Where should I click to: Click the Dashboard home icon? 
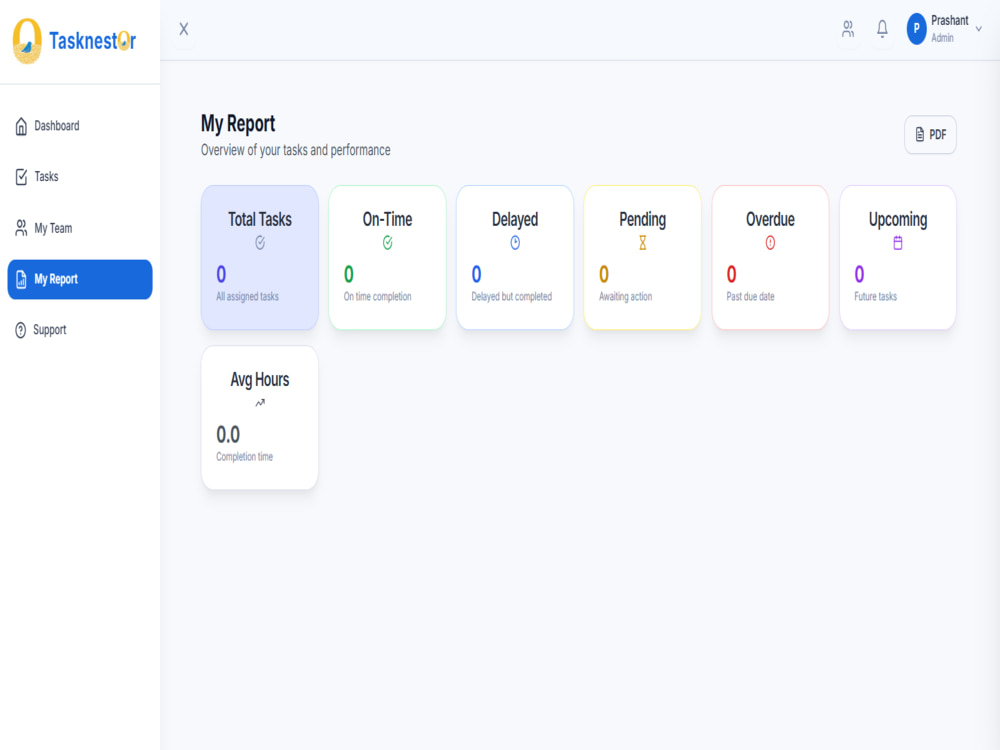point(21,126)
